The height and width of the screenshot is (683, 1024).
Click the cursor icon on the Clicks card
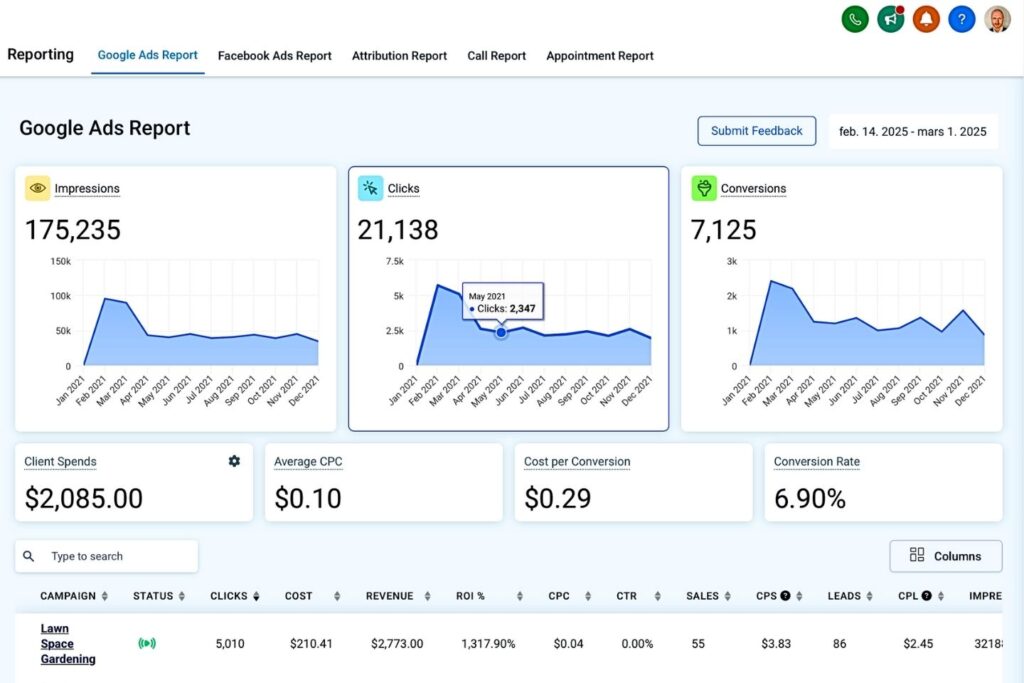[372, 188]
